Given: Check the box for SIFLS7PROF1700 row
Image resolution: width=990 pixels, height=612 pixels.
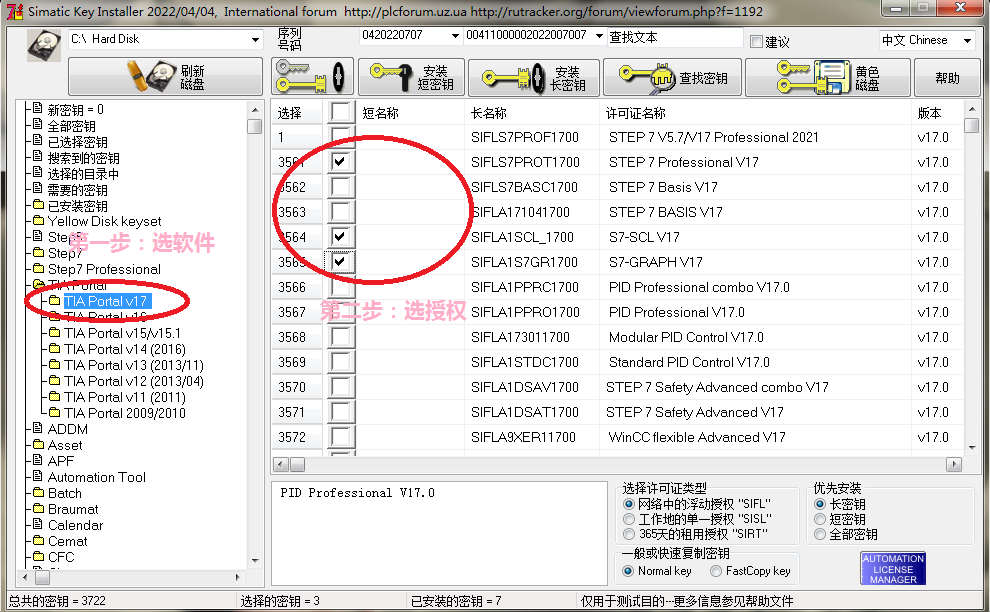Looking at the screenshot, I should click(x=340, y=136).
